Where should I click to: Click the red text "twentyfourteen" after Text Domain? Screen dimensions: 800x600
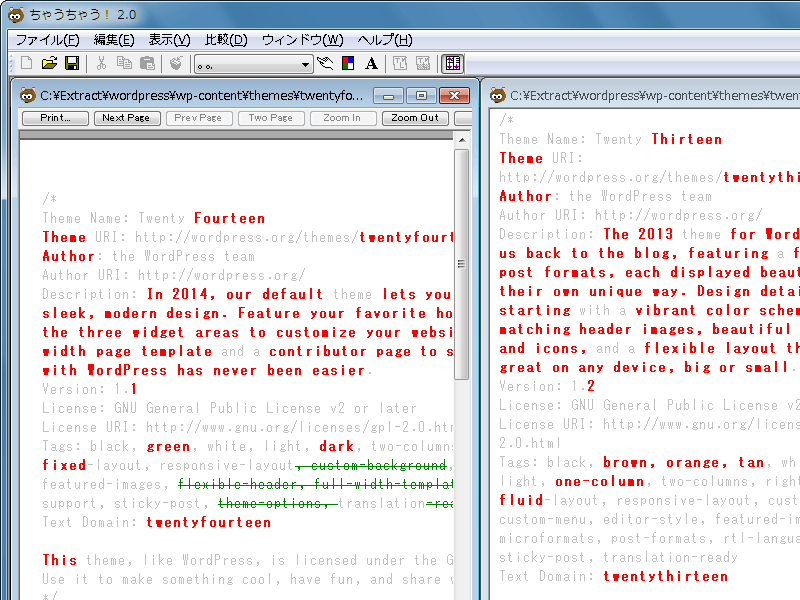coord(209,522)
